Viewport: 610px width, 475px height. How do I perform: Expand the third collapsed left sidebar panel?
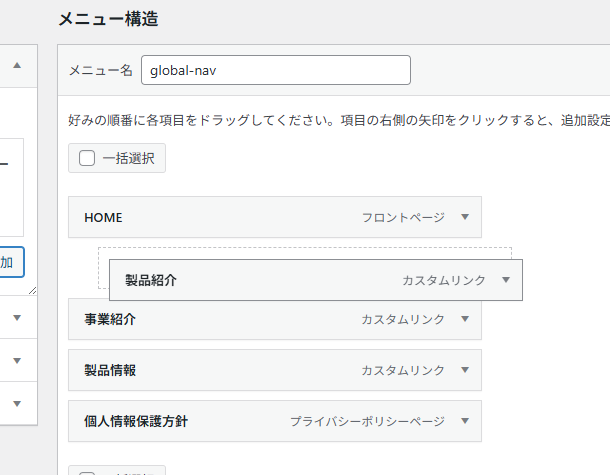17,402
